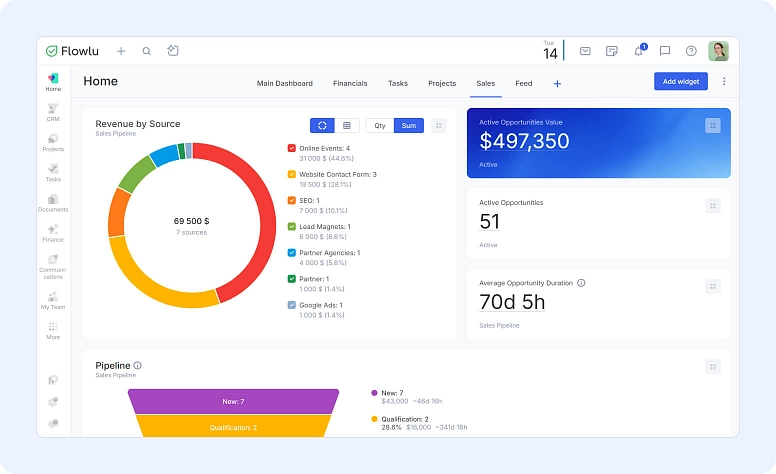Screen dimensions: 776x474
Task: Go to Finance in the sidebar
Action: click(53, 233)
